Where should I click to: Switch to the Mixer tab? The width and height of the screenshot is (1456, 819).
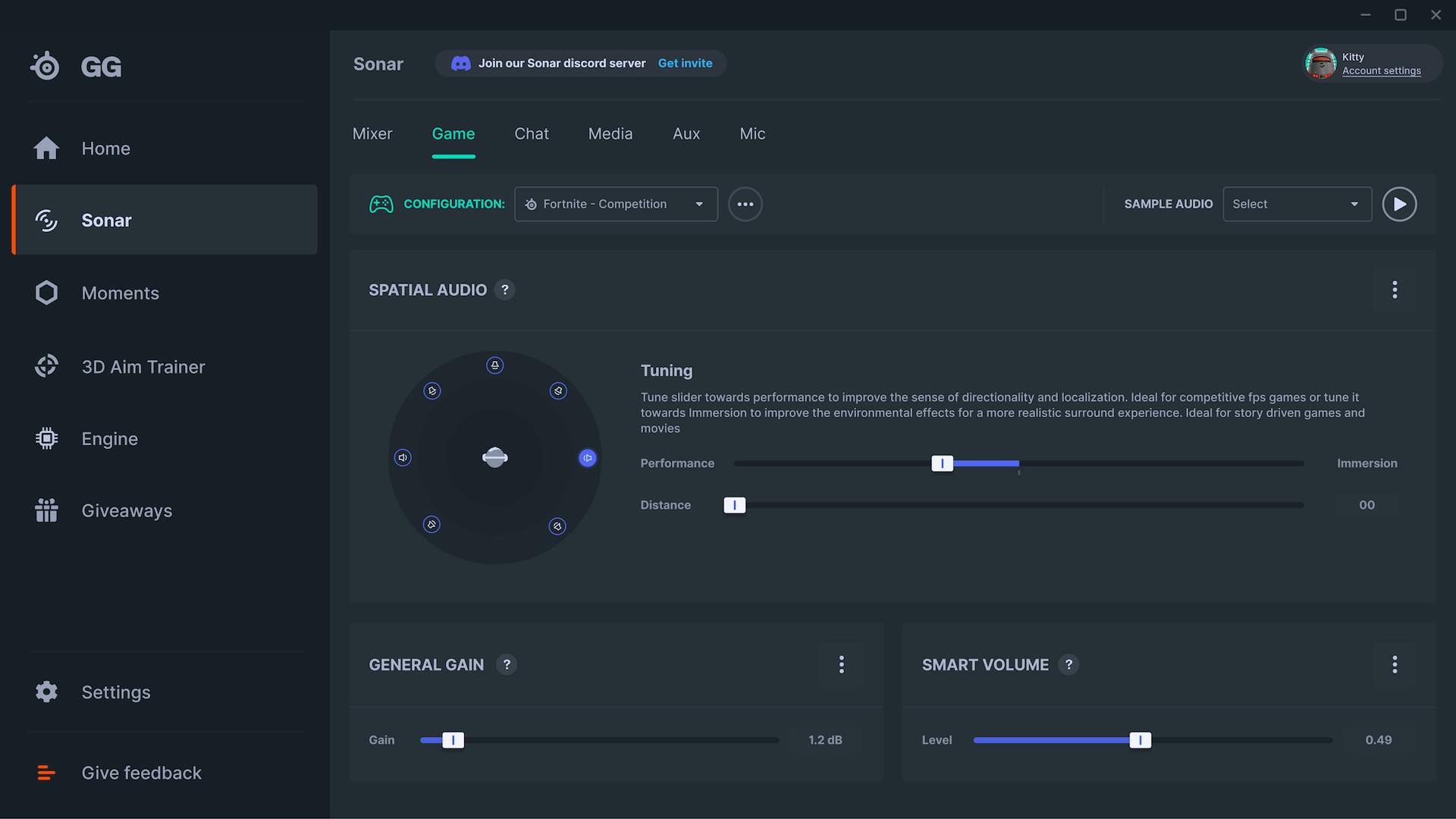(x=372, y=134)
